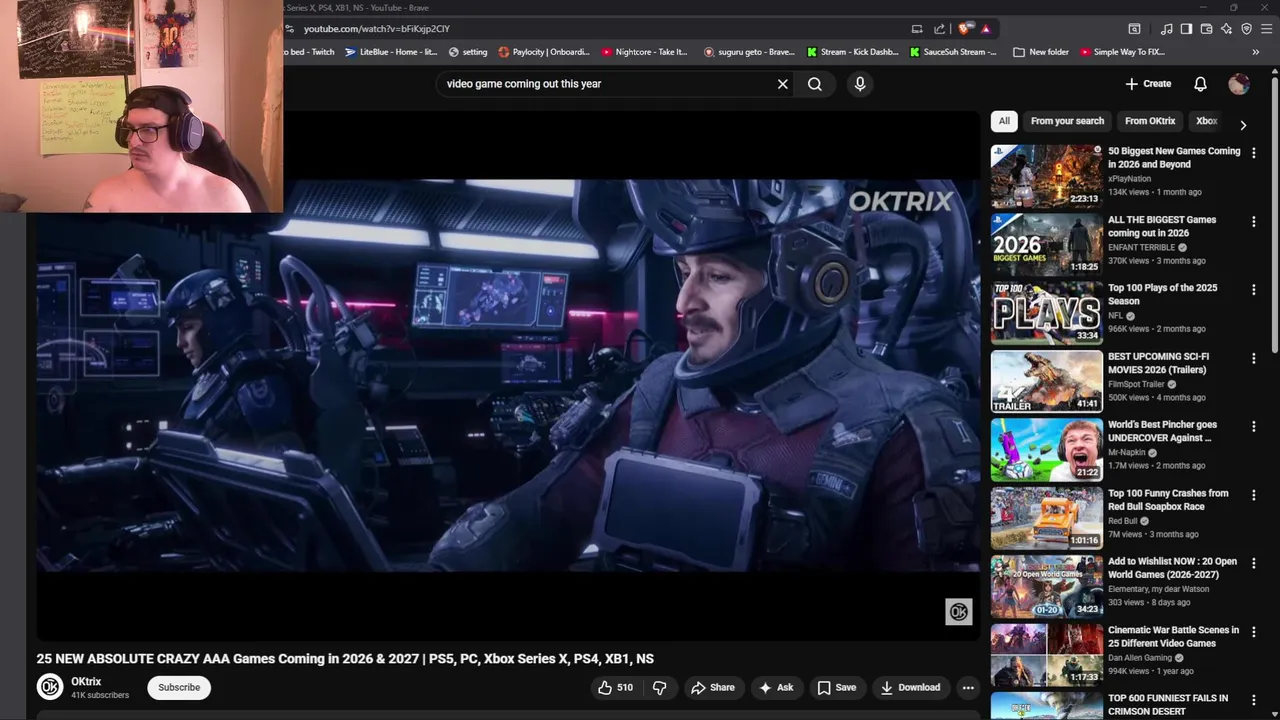Open OKtrix channel avatar
This screenshot has height=720, width=1280.
(50, 687)
